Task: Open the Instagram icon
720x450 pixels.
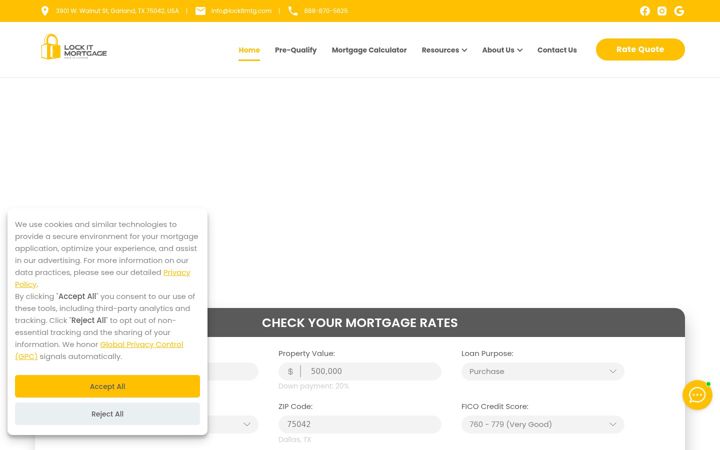Action: click(662, 11)
